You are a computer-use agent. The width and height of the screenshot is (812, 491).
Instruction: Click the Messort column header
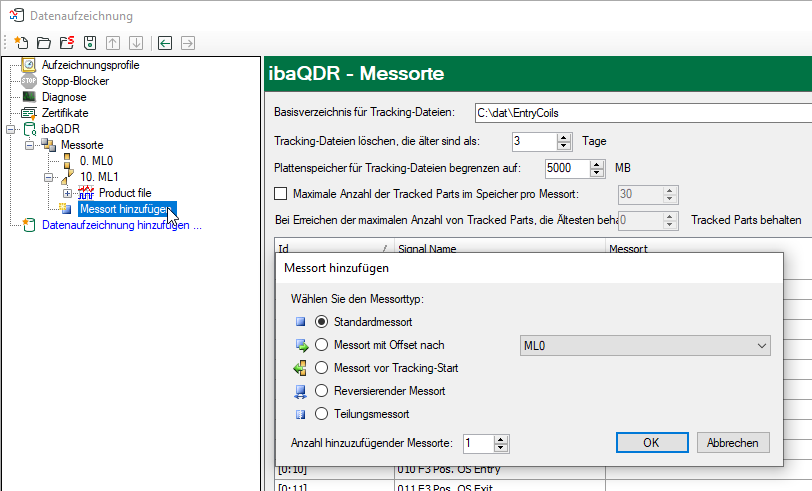(x=709, y=248)
